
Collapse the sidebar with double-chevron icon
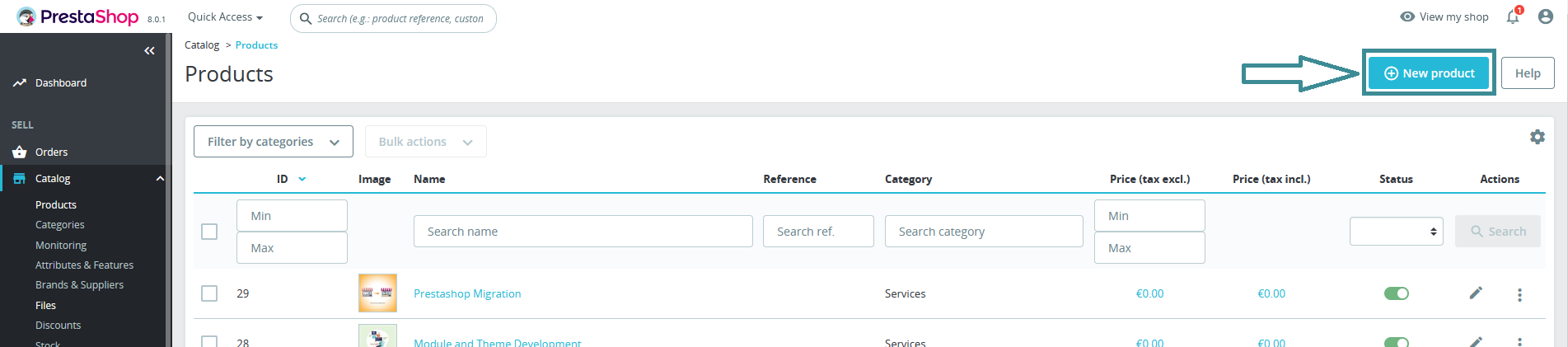pyautogui.click(x=149, y=51)
